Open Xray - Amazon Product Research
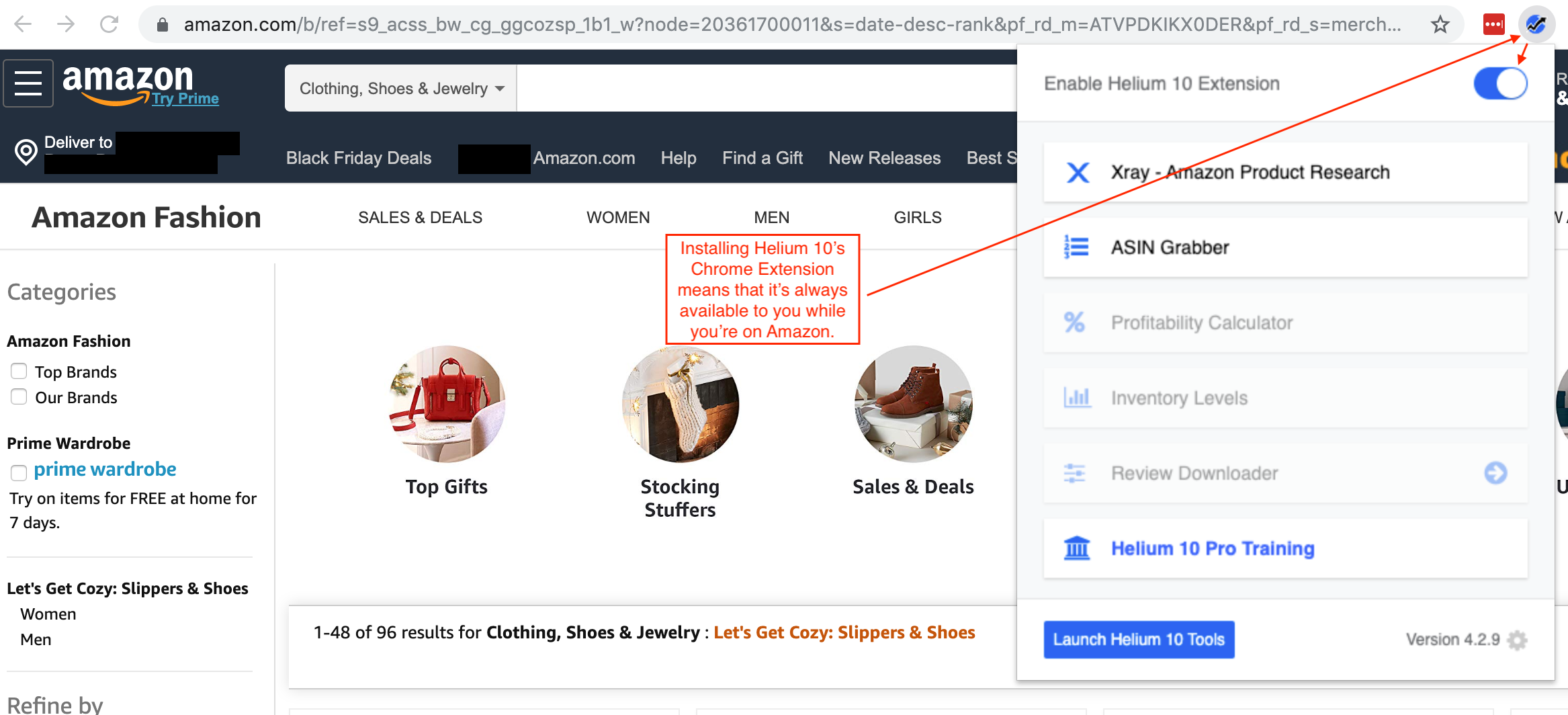This screenshot has height=715, width=1568. (x=1285, y=172)
